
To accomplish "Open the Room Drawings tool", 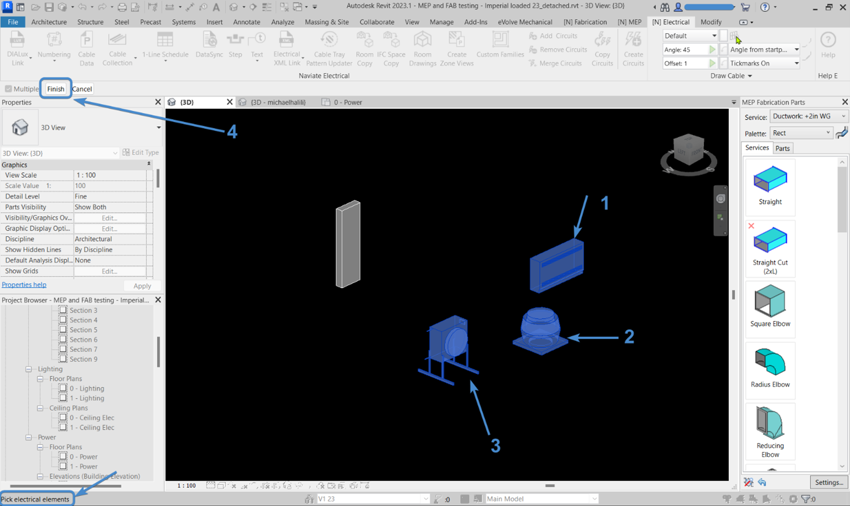I will (x=422, y=49).
